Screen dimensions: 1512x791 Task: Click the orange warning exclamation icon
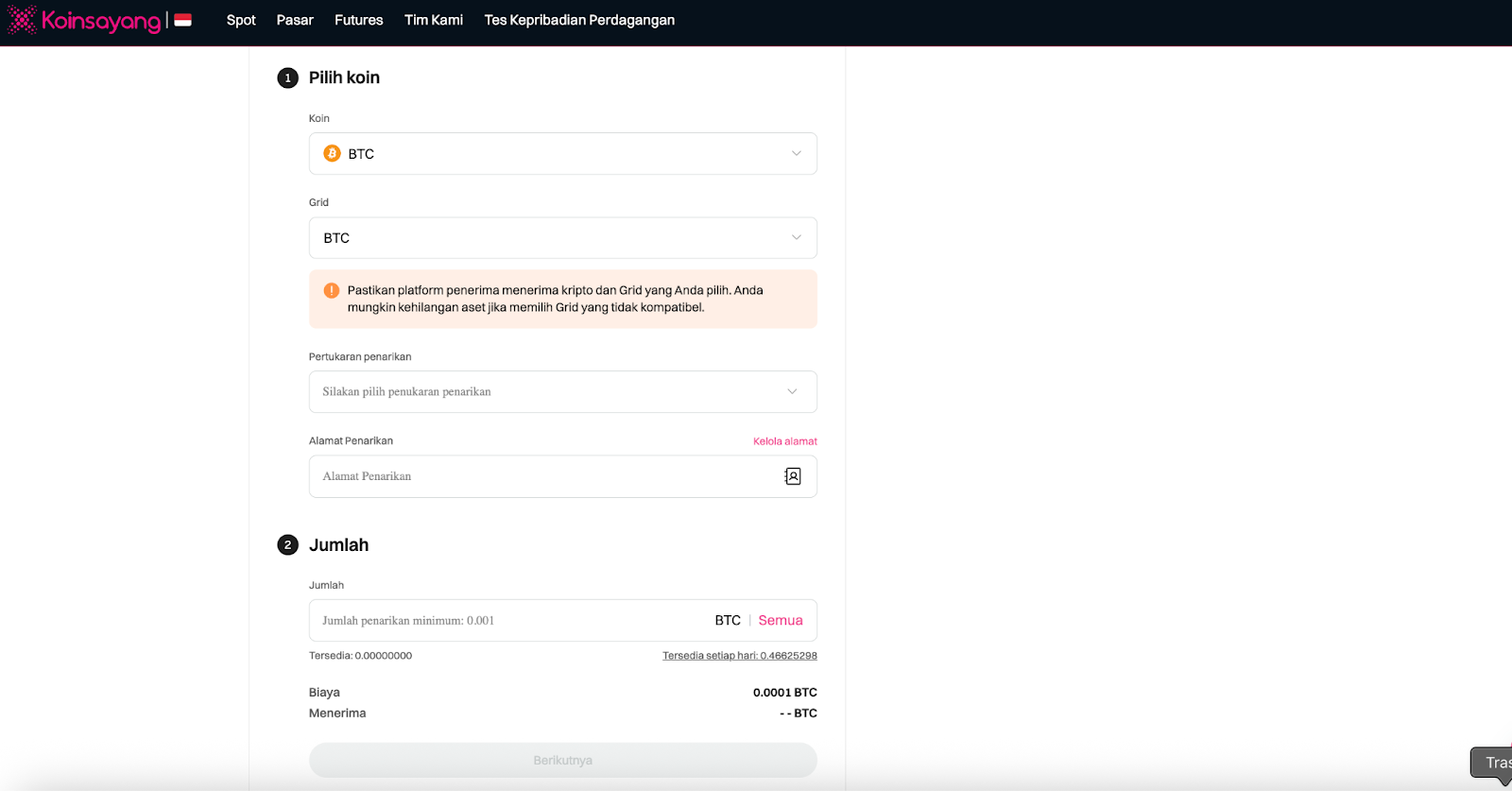332,291
